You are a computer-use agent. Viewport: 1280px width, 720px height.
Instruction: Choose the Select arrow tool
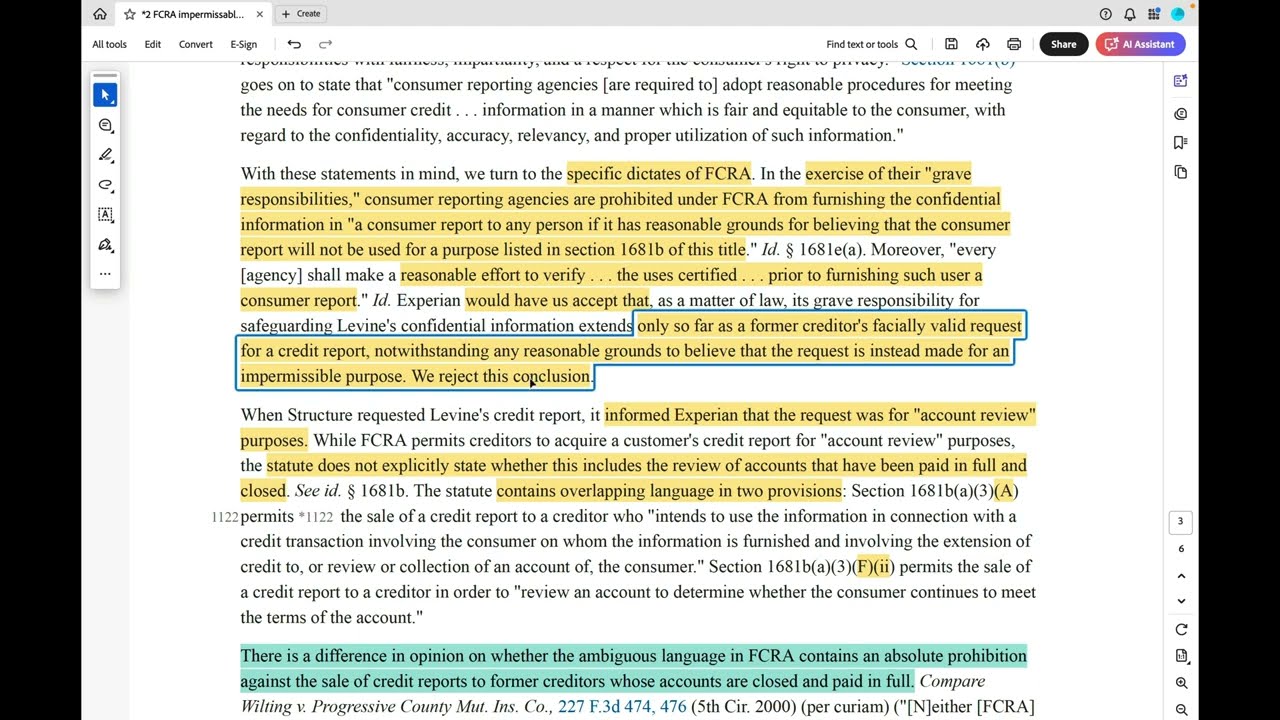click(105, 95)
